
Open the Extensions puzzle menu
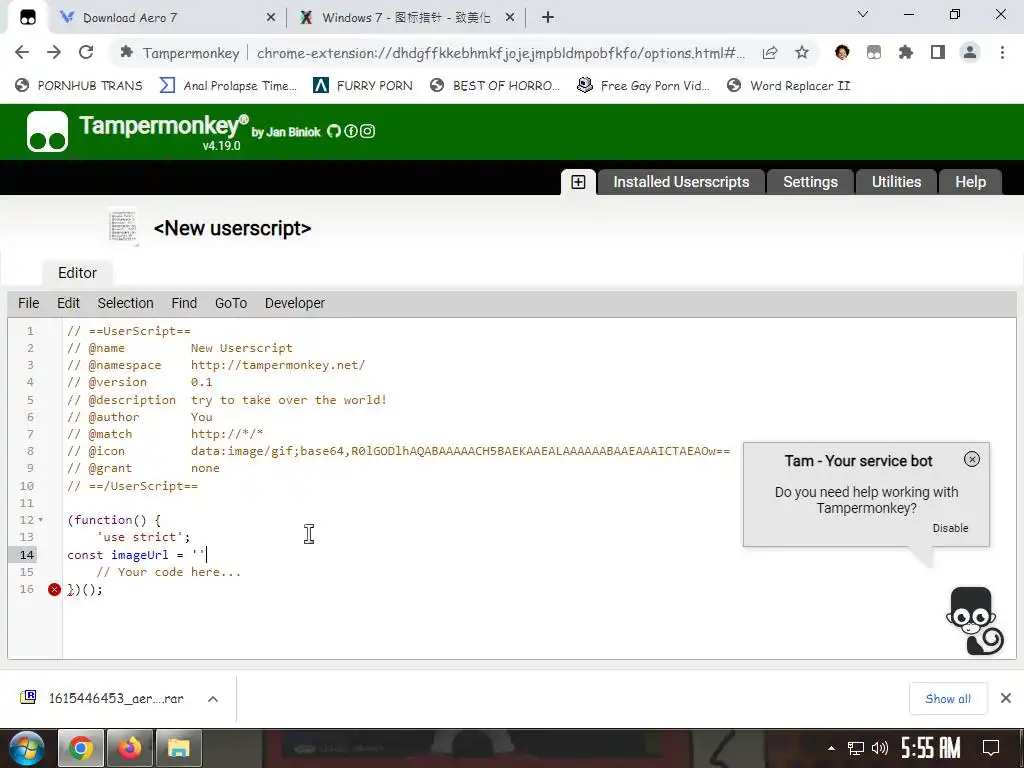906,52
